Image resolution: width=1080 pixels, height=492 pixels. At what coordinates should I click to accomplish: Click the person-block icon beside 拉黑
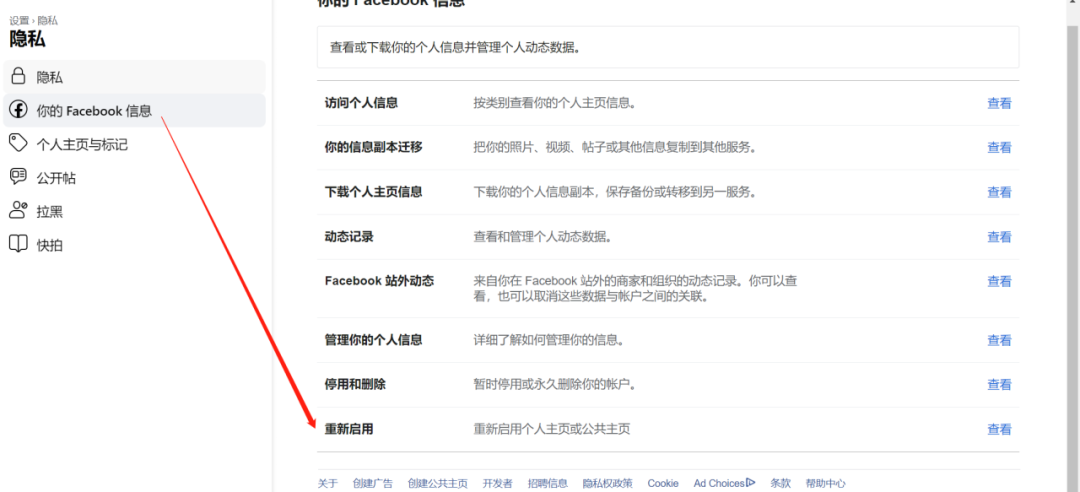pos(18,210)
